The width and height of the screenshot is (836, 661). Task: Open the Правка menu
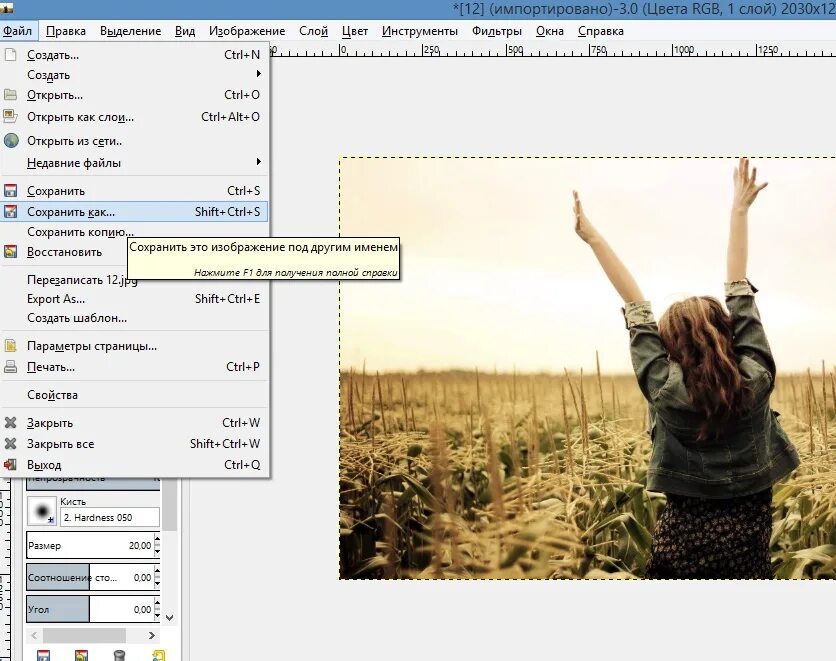(x=66, y=31)
